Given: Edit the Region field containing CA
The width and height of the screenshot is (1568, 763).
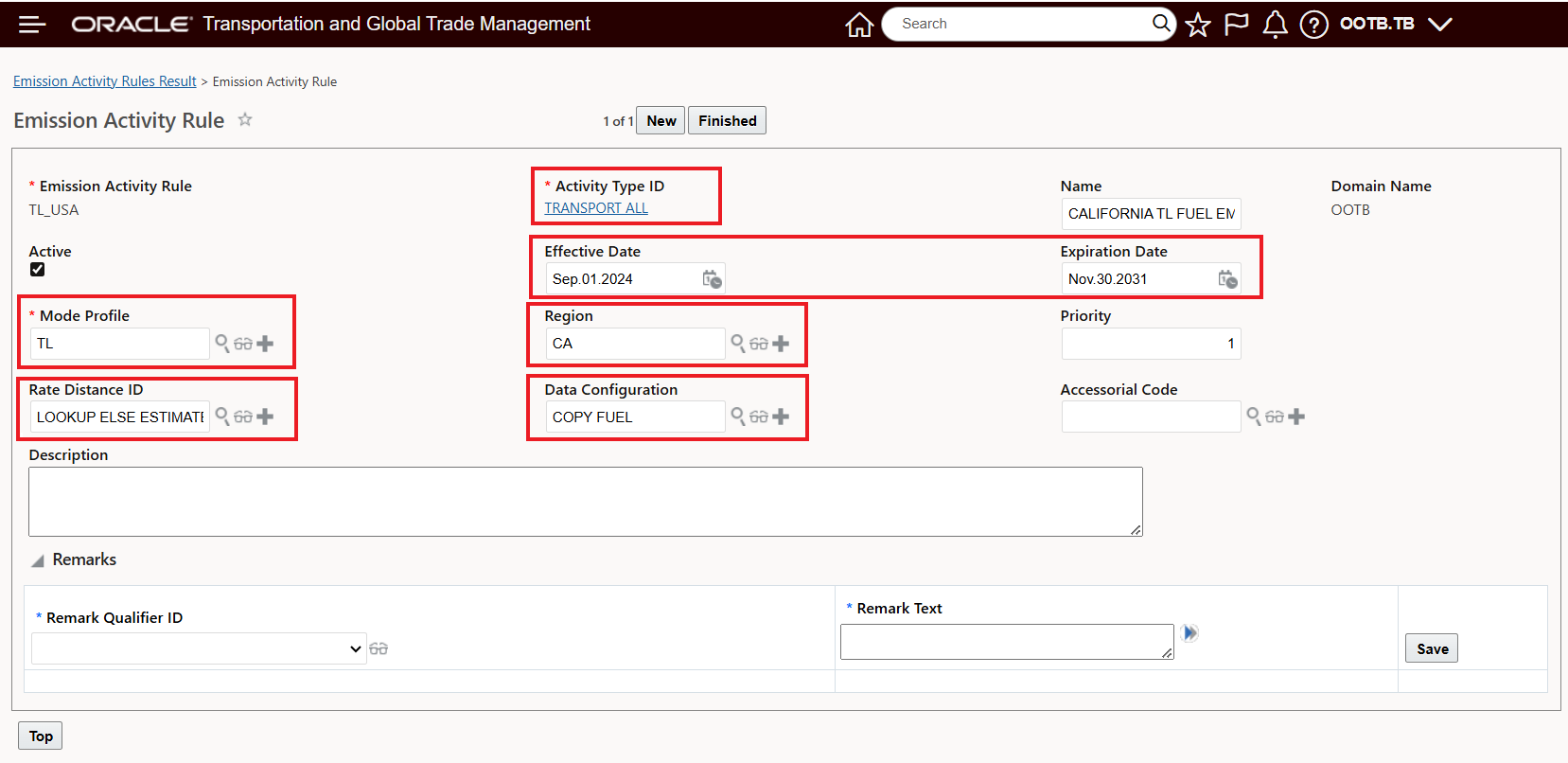Looking at the screenshot, I should point(635,344).
